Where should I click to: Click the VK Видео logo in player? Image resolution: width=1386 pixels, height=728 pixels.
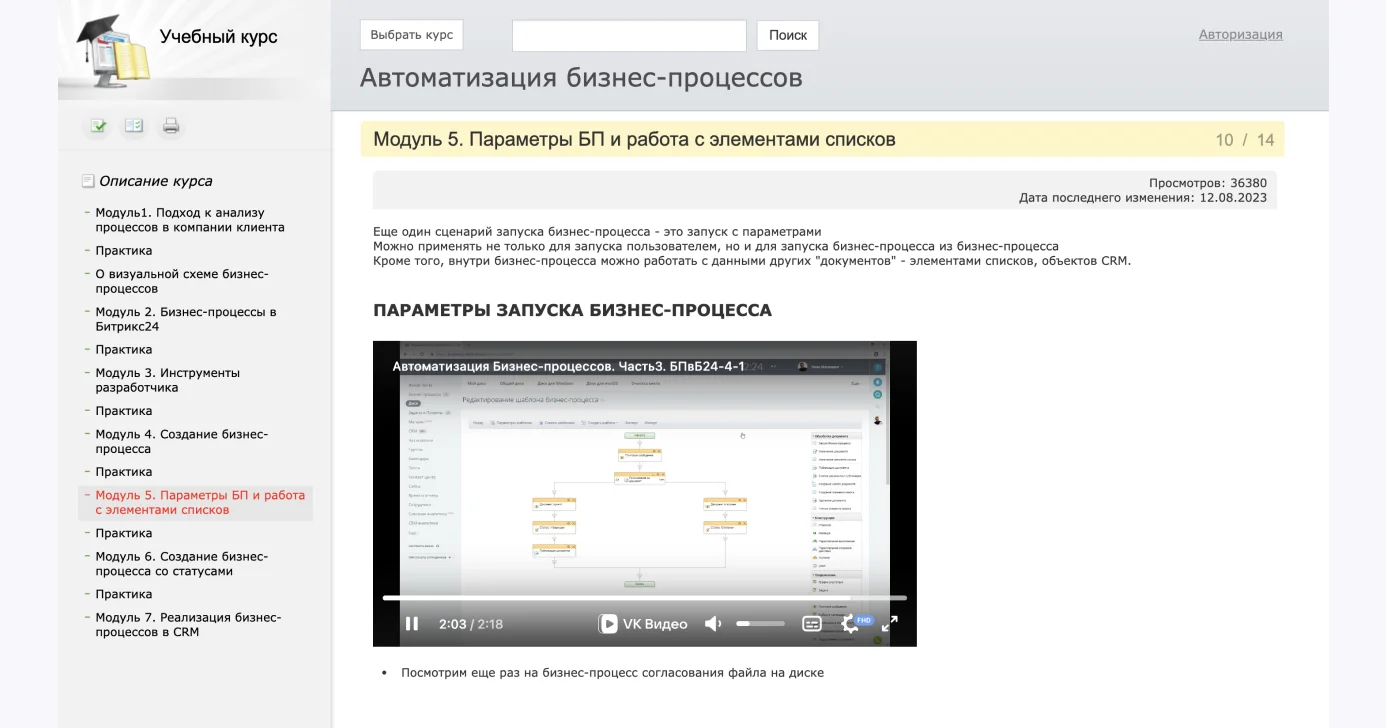pos(643,624)
